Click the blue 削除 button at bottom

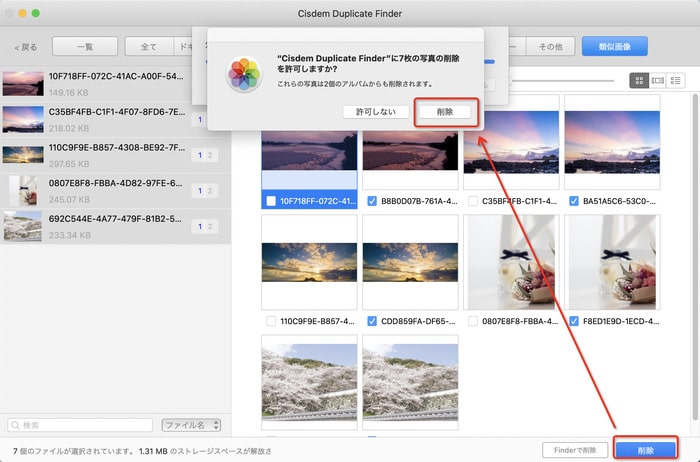click(646, 450)
